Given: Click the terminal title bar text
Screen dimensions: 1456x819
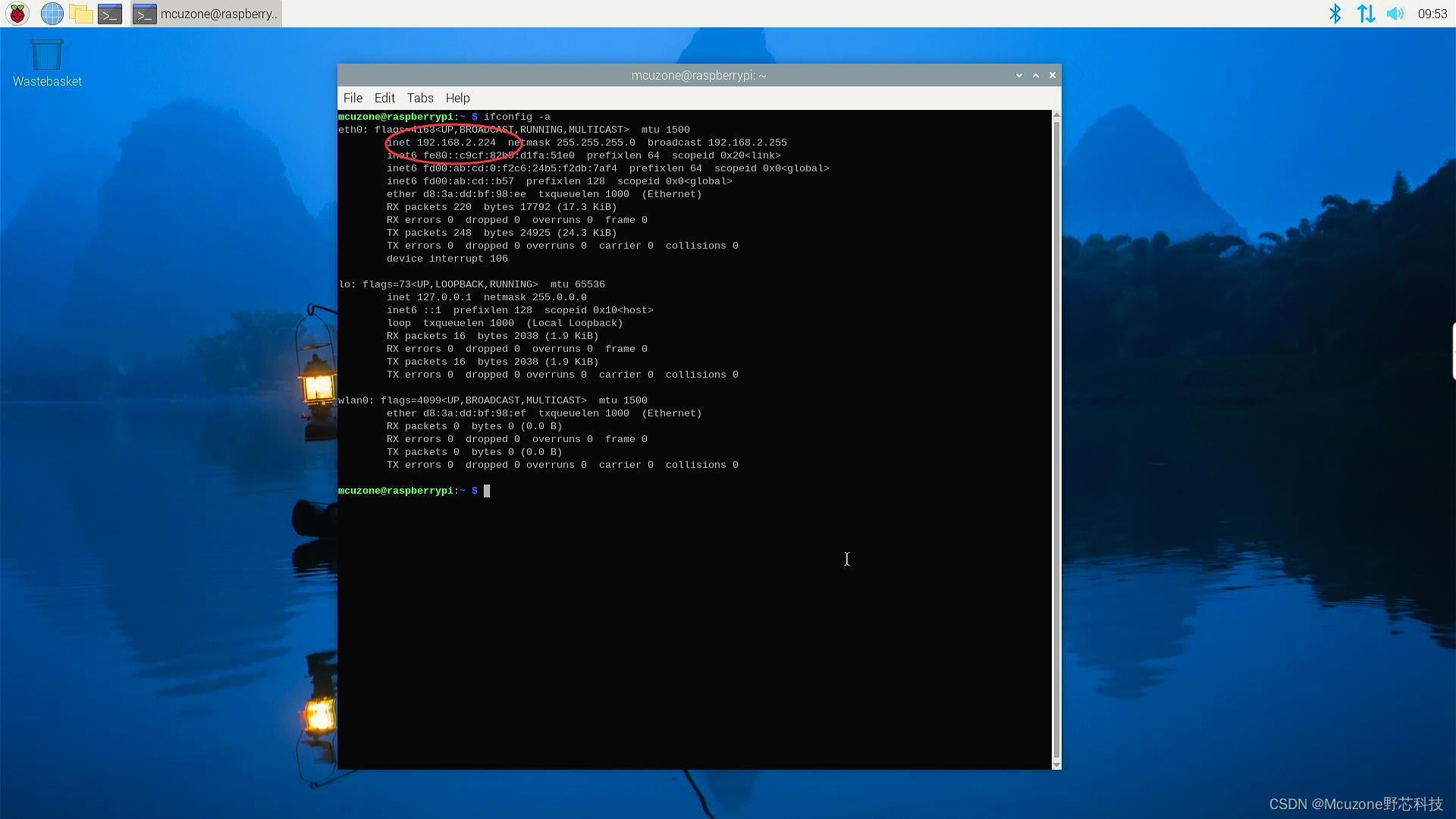Looking at the screenshot, I should pos(698,75).
